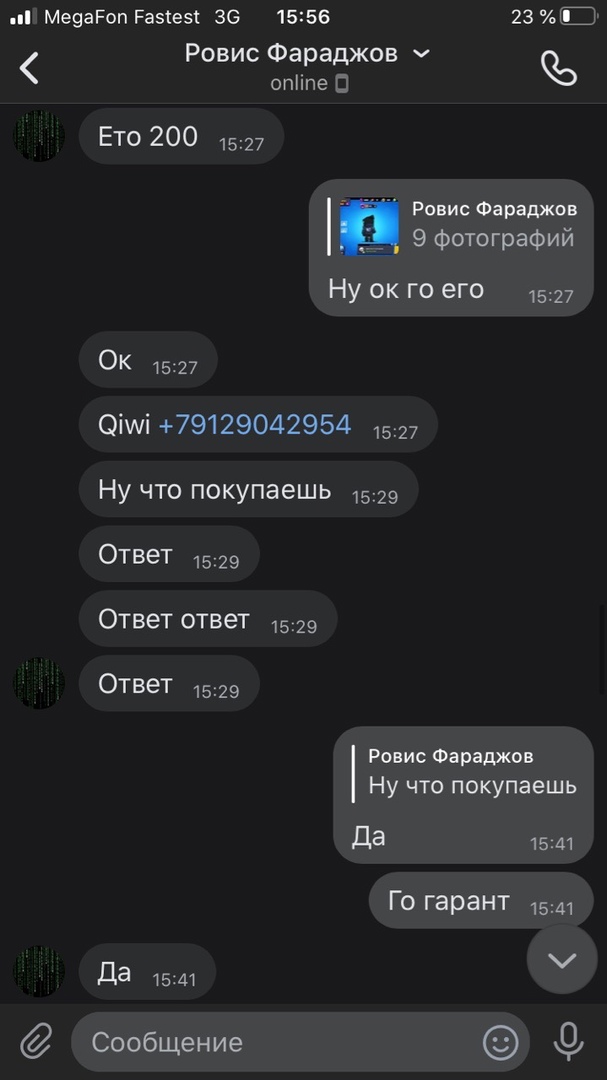
Task: Tap the 'Ну ок го его' reply bubble
Action: pyautogui.click(x=451, y=248)
